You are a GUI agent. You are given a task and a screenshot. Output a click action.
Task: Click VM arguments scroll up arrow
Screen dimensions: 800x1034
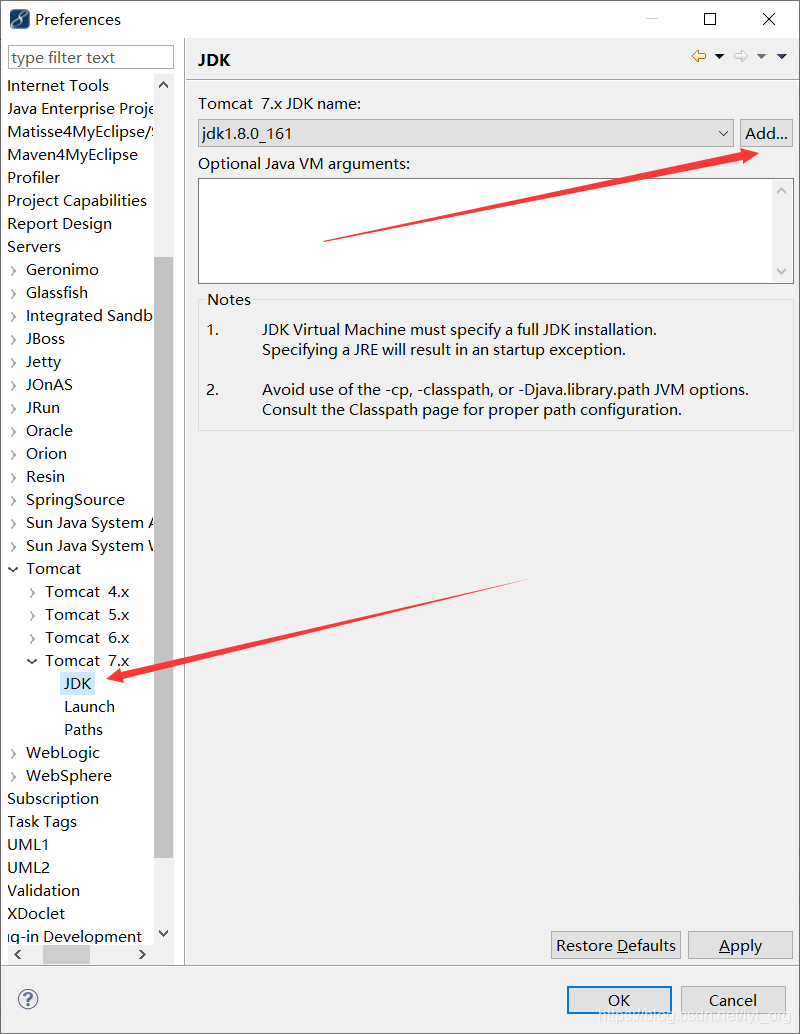pyautogui.click(x=782, y=191)
